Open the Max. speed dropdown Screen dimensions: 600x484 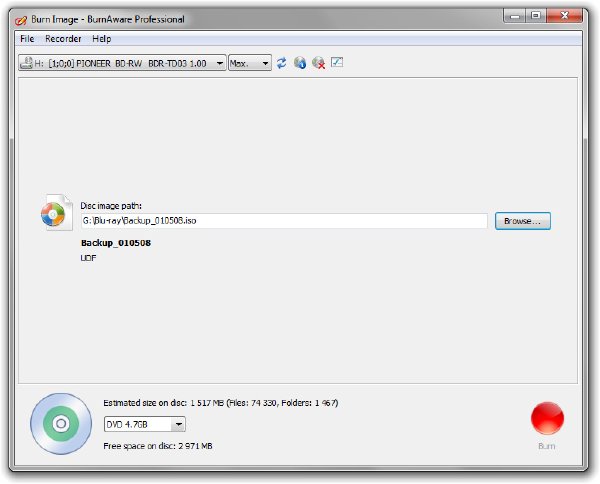tap(250, 63)
